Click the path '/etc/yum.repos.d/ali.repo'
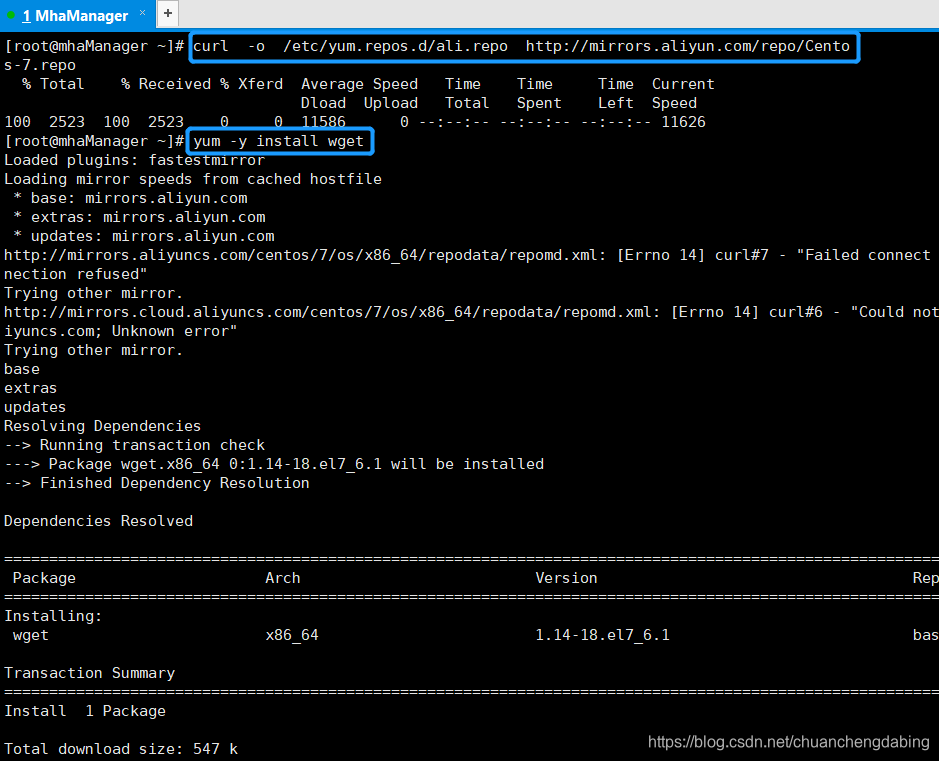Image resolution: width=939 pixels, height=761 pixels. (x=395, y=47)
